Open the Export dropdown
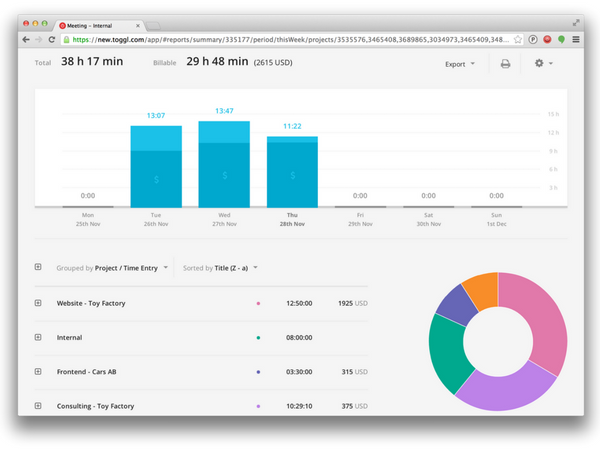Viewport: 600px width, 450px height. [x=460, y=64]
